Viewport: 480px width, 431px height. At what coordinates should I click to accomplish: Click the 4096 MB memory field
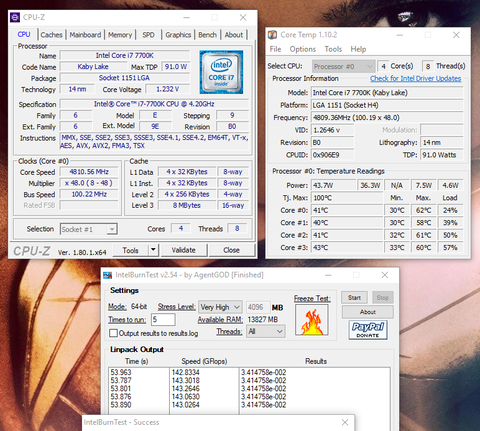click(x=257, y=307)
